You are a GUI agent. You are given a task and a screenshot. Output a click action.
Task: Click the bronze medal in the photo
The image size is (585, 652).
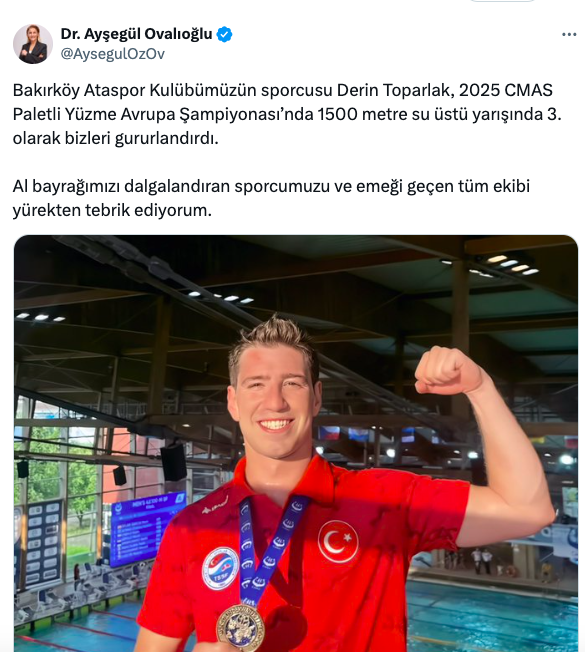coord(240,627)
